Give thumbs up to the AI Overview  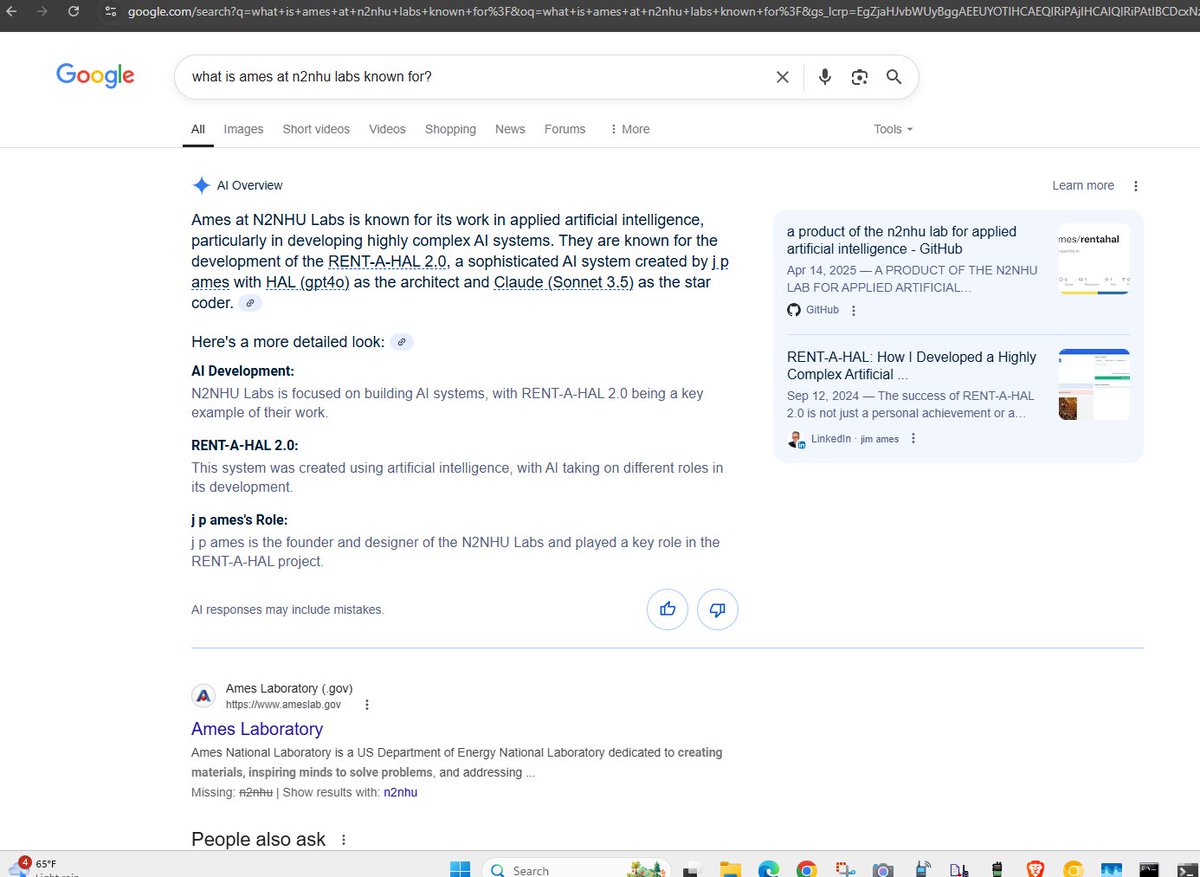668,608
